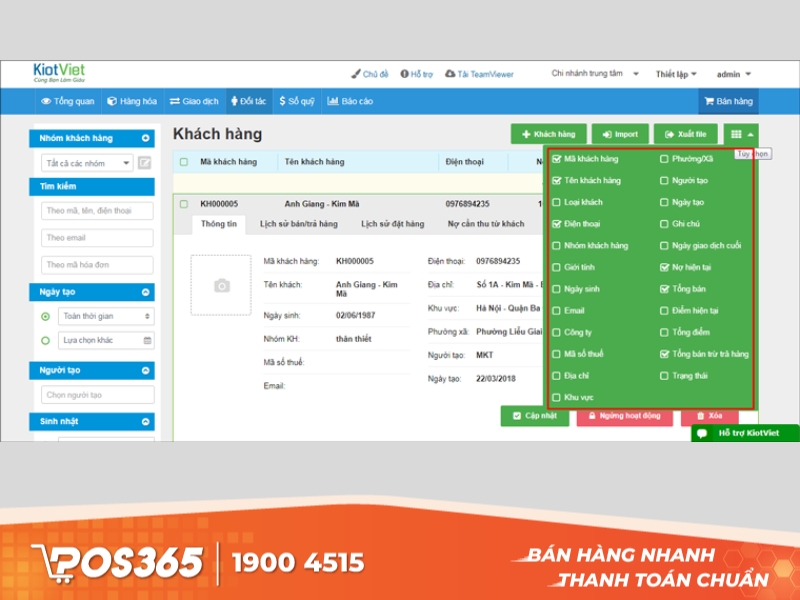Screen dimensions: 800x600
Task: Click Tải TeamViewer download link
Action: pyautogui.click(x=478, y=74)
